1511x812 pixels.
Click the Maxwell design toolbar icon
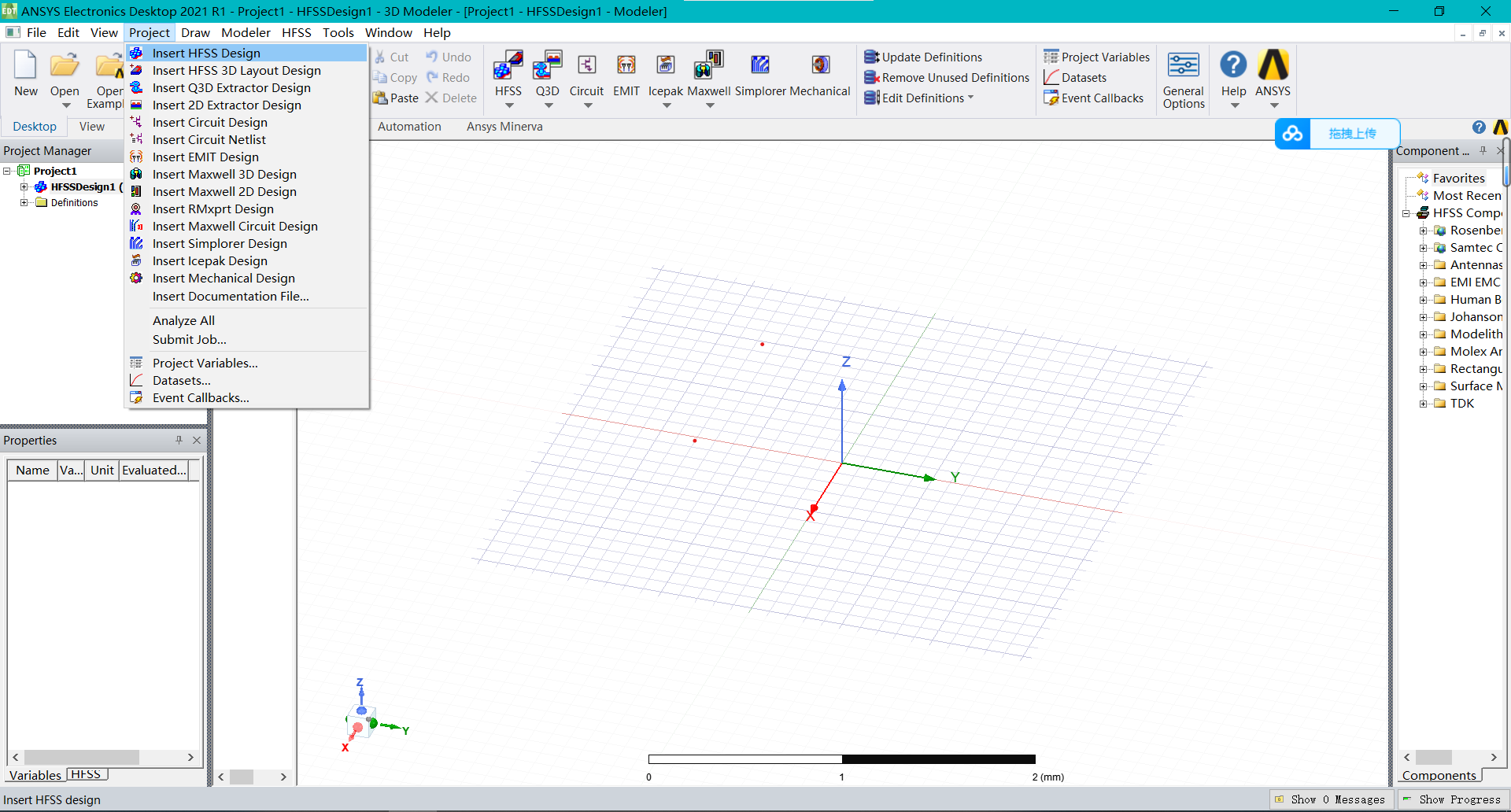(x=709, y=65)
